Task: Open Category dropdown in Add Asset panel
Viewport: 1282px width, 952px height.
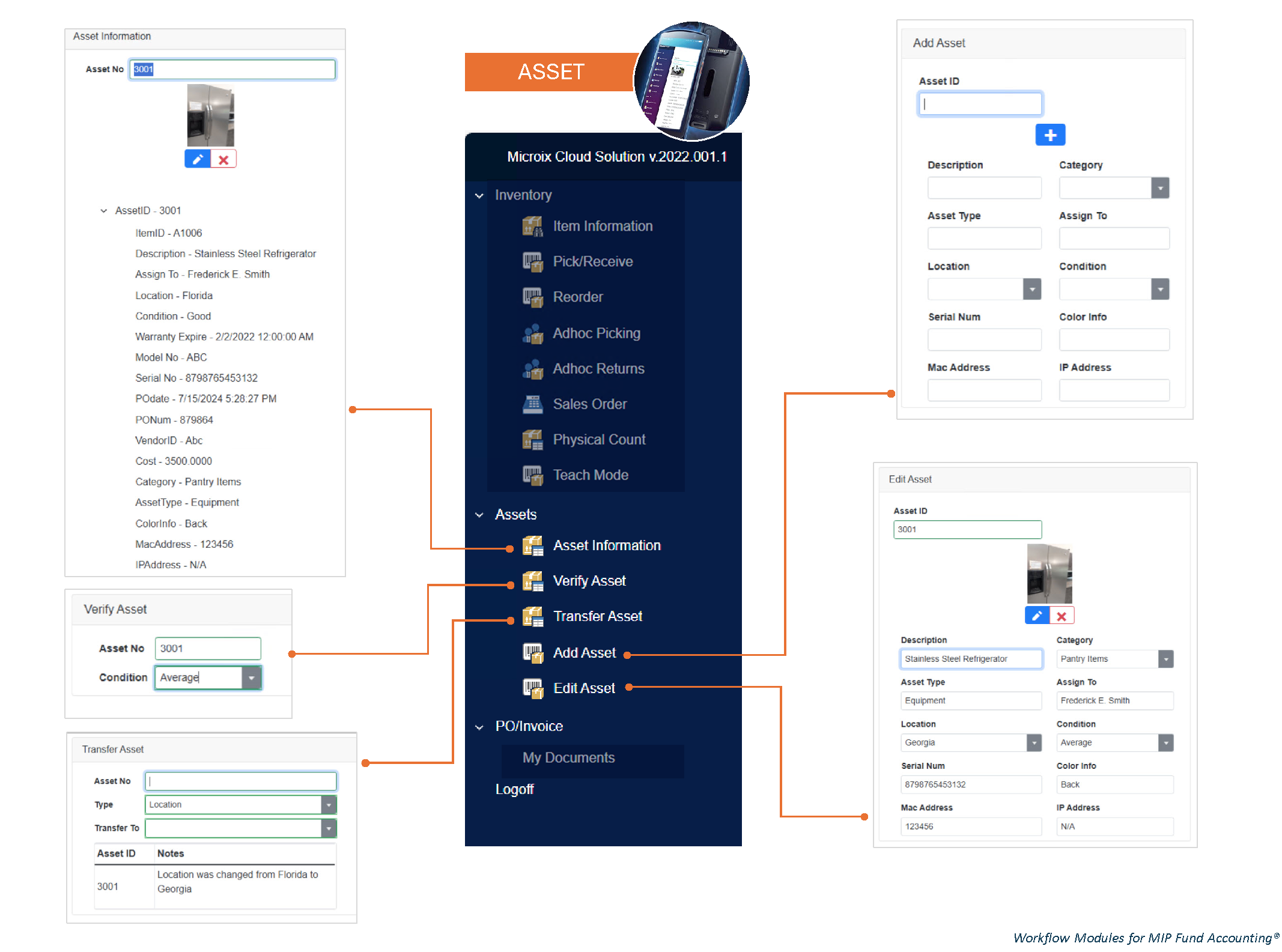Action: (1159, 188)
